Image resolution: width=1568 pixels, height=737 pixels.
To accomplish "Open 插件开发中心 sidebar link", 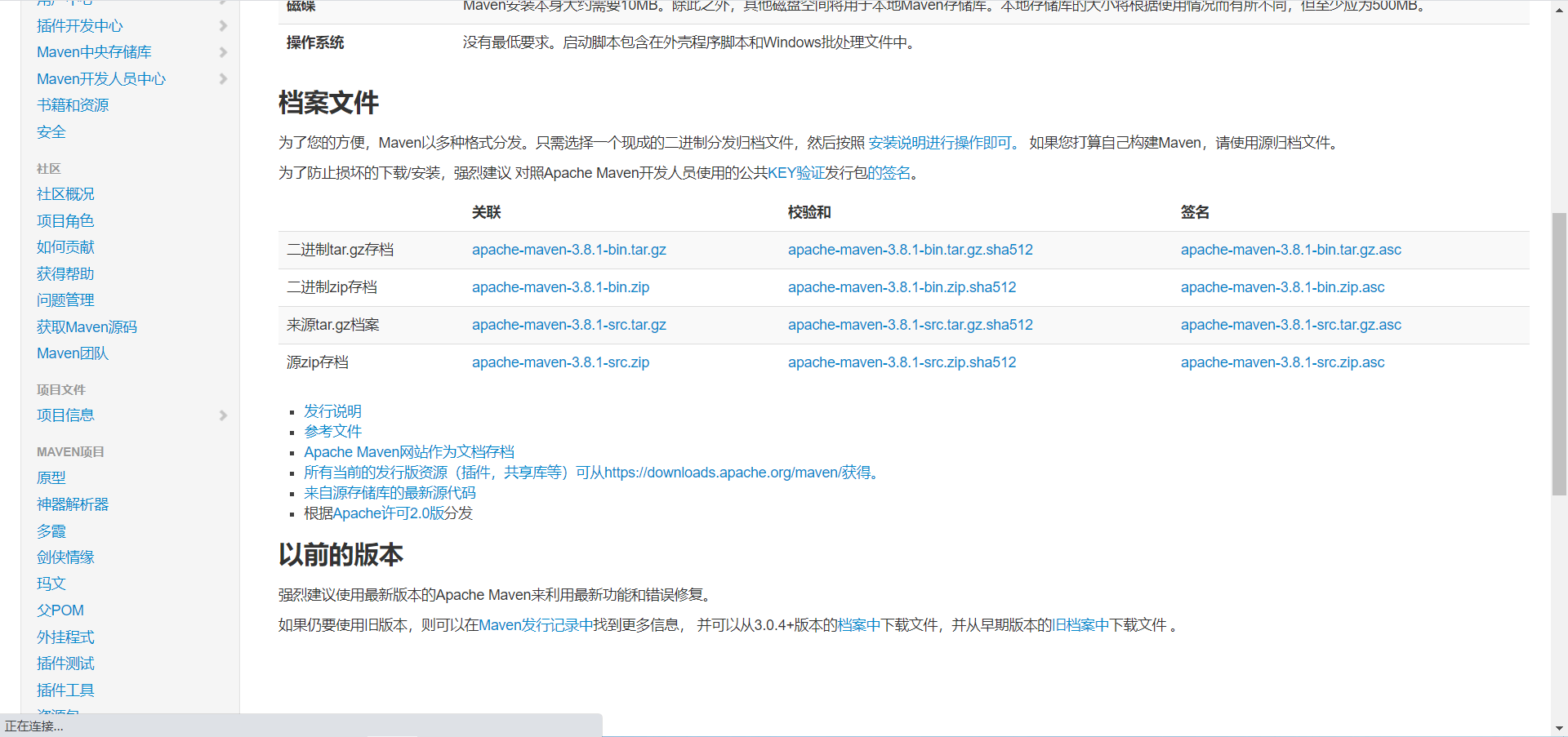I will click(x=80, y=26).
